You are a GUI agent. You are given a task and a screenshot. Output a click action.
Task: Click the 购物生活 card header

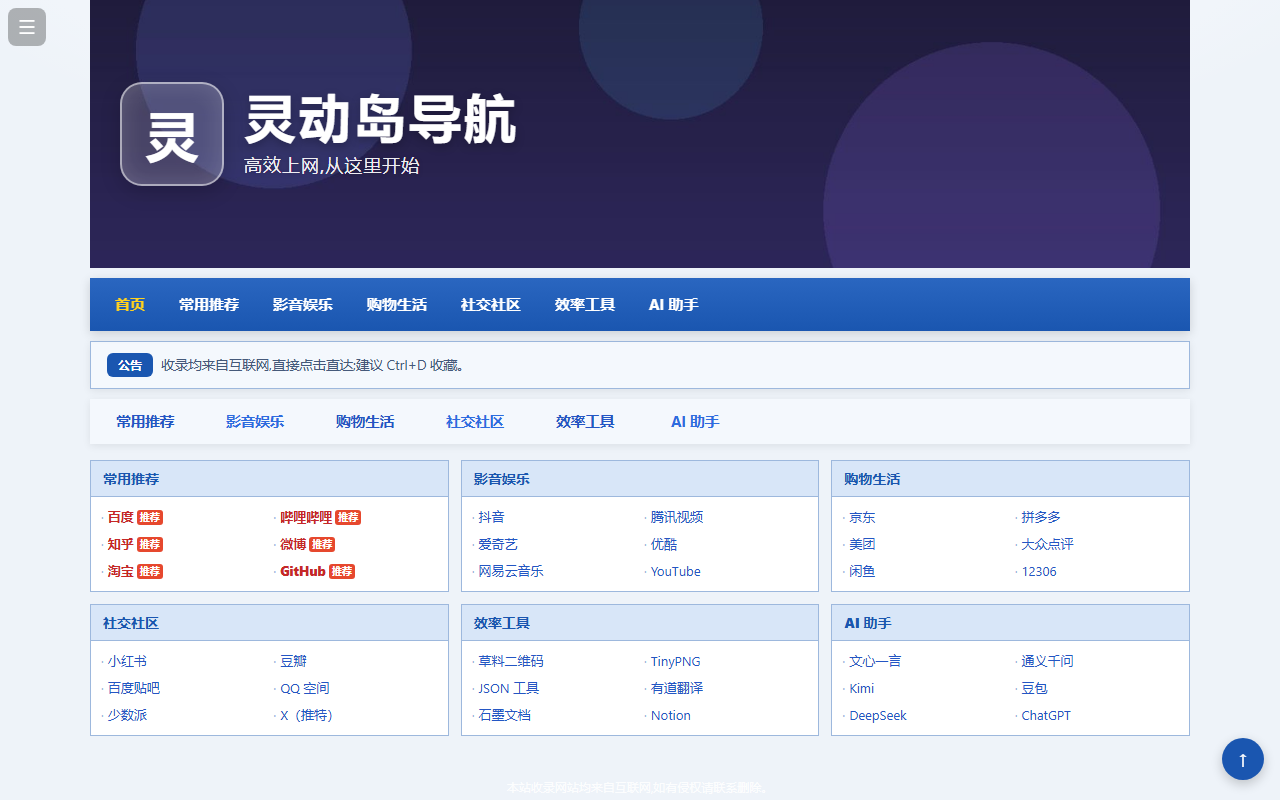tap(1010, 479)
